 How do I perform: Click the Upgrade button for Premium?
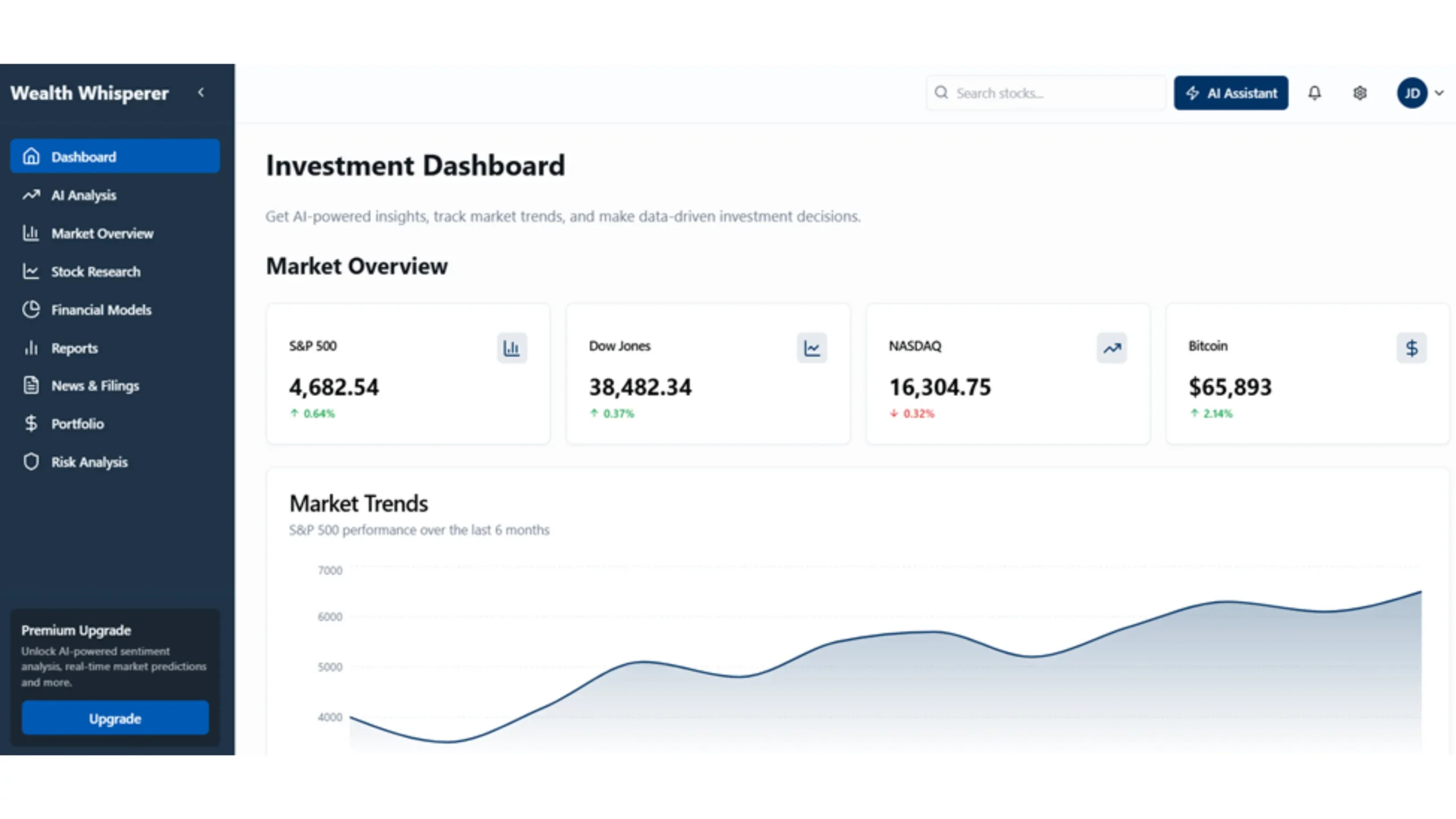pos(115,718)
